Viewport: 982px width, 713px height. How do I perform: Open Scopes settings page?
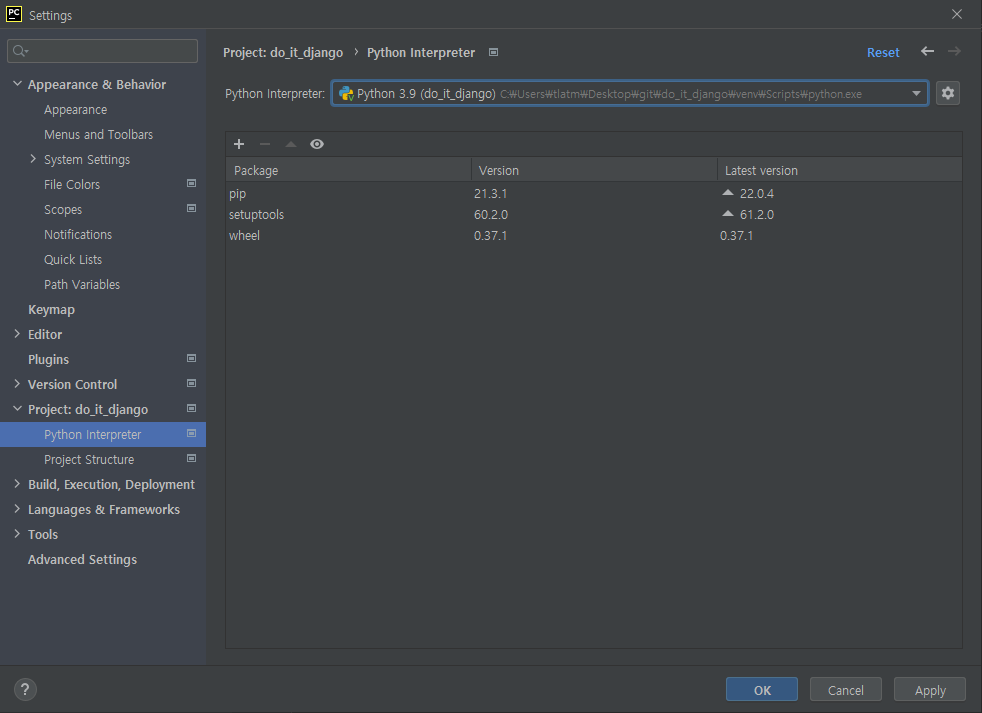click(63, 210)
